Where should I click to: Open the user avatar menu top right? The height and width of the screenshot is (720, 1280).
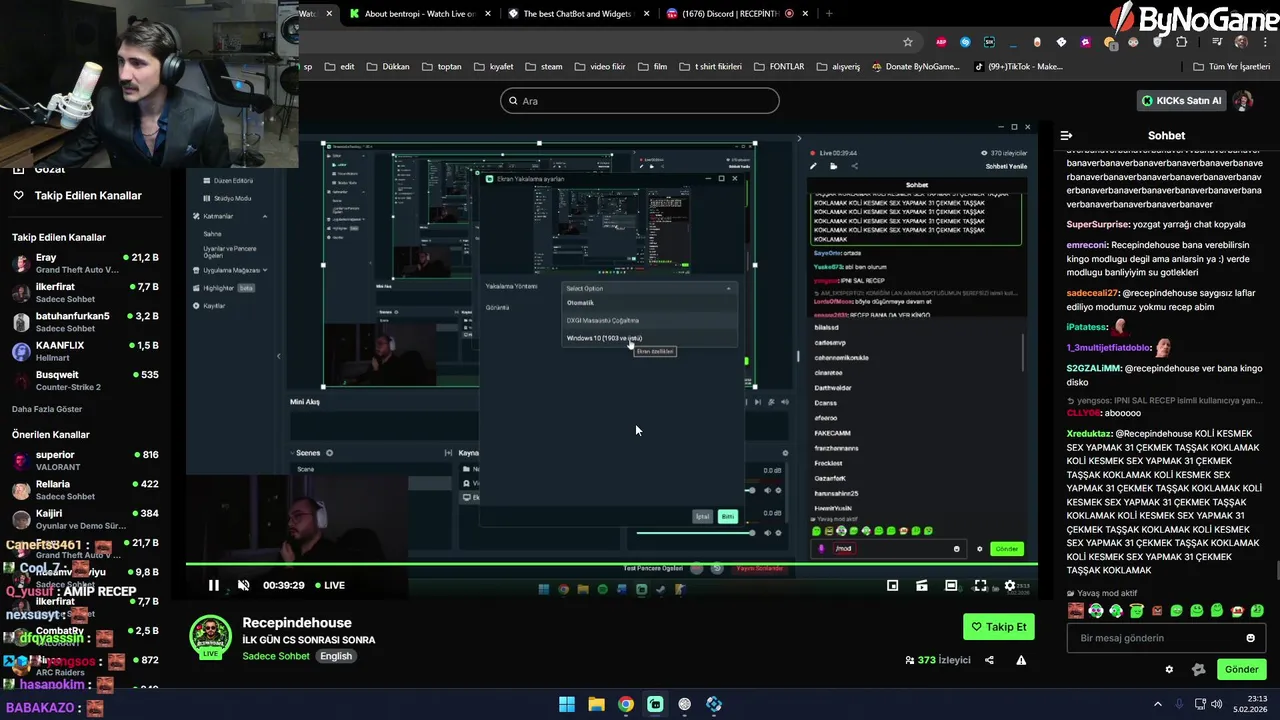(x=1243, y=101)
